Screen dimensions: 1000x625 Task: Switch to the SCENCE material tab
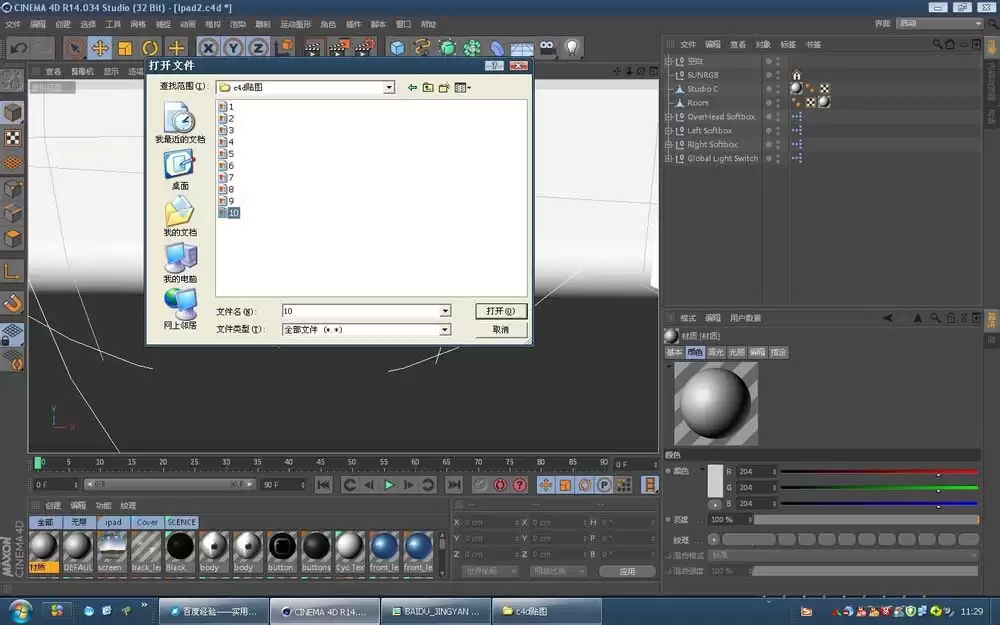pos(180,521)
